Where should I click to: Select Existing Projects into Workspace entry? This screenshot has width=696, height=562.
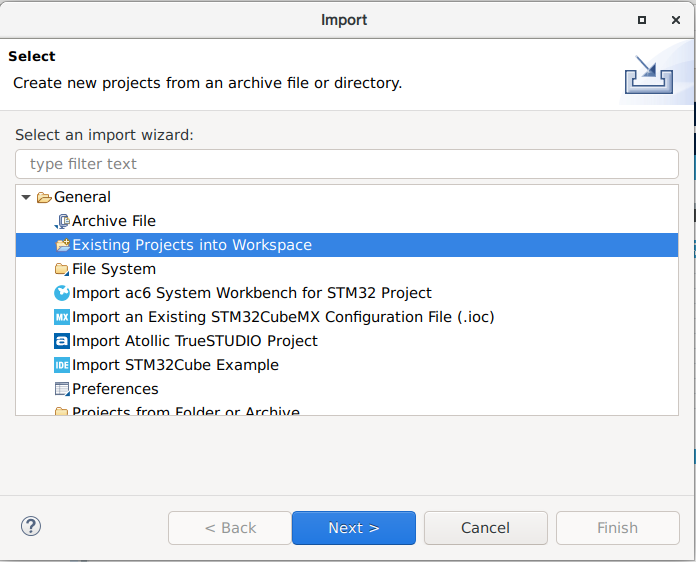pyautogui.click(x=347, y=245)
